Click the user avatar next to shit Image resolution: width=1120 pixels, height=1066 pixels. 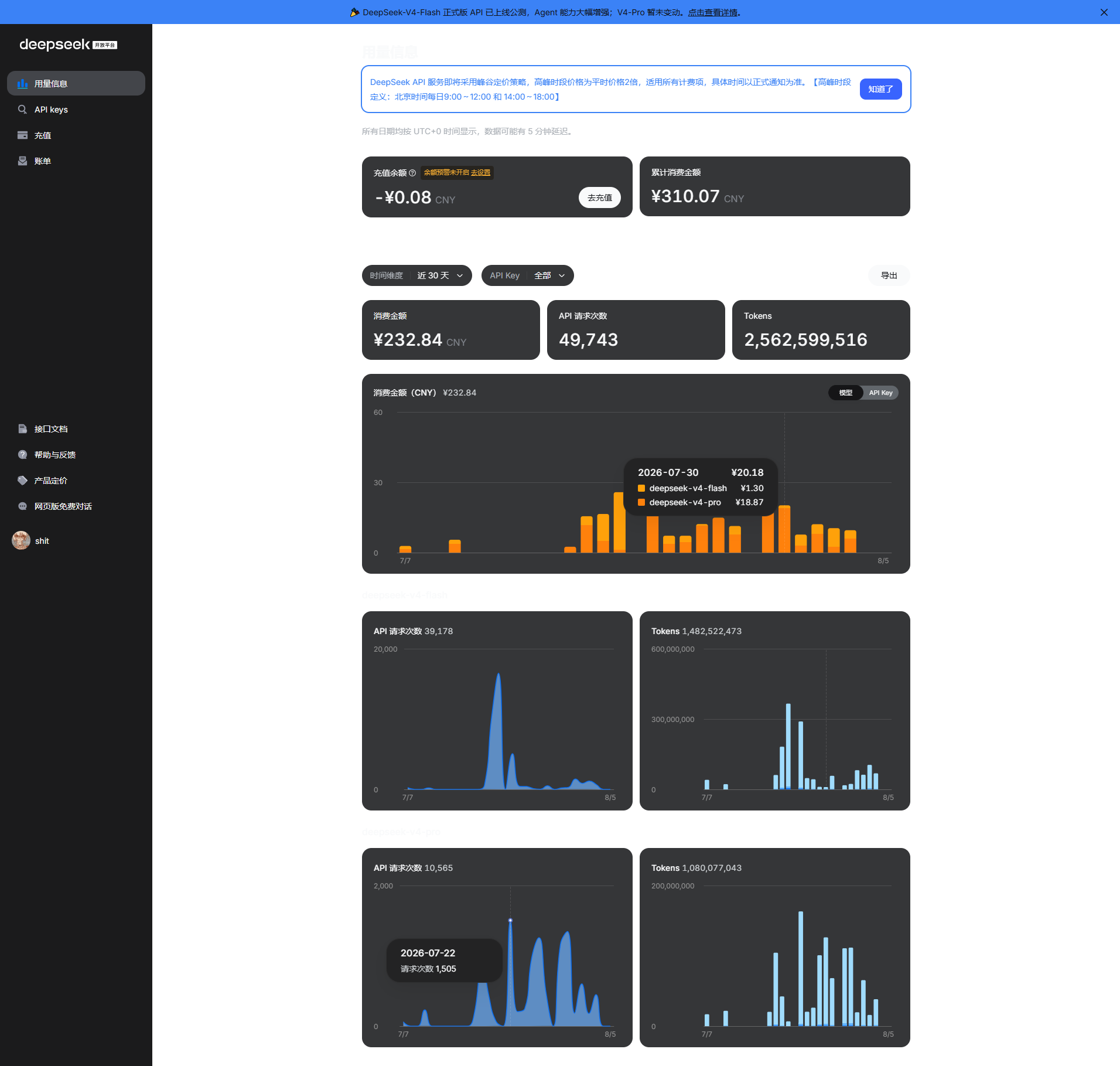point(21,540)
